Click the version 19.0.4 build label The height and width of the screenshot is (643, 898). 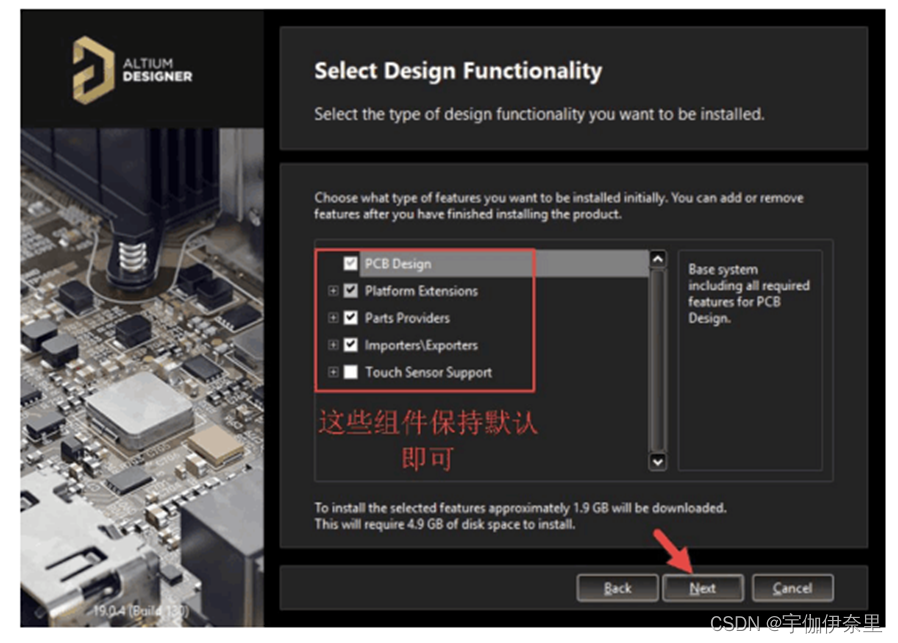click(x=141, y=610)
